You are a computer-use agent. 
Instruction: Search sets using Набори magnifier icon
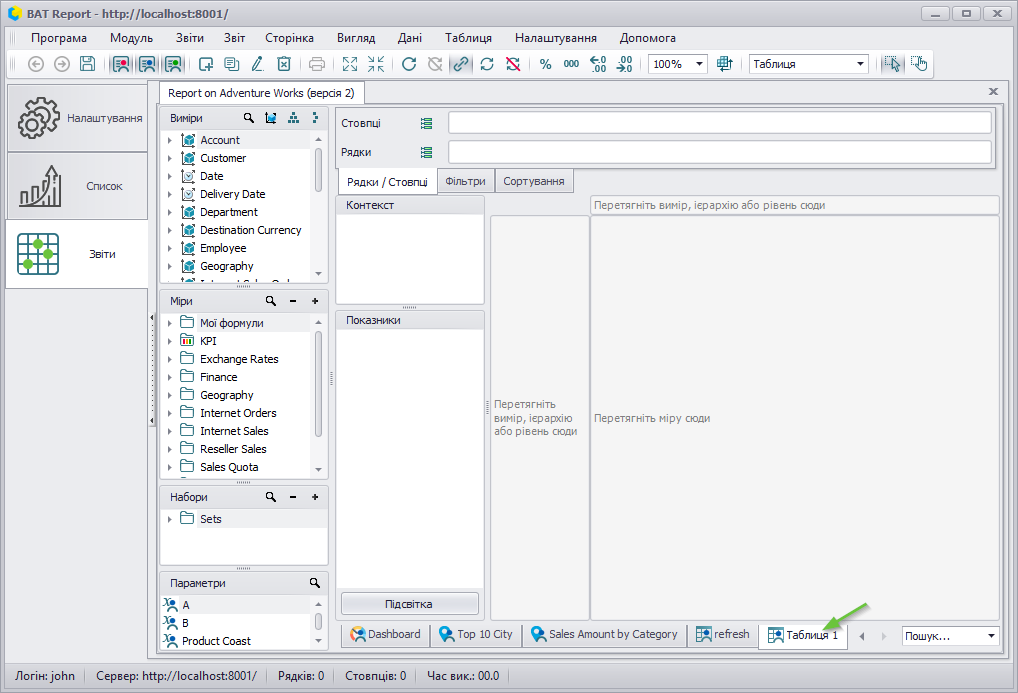[x=271, y=497]
